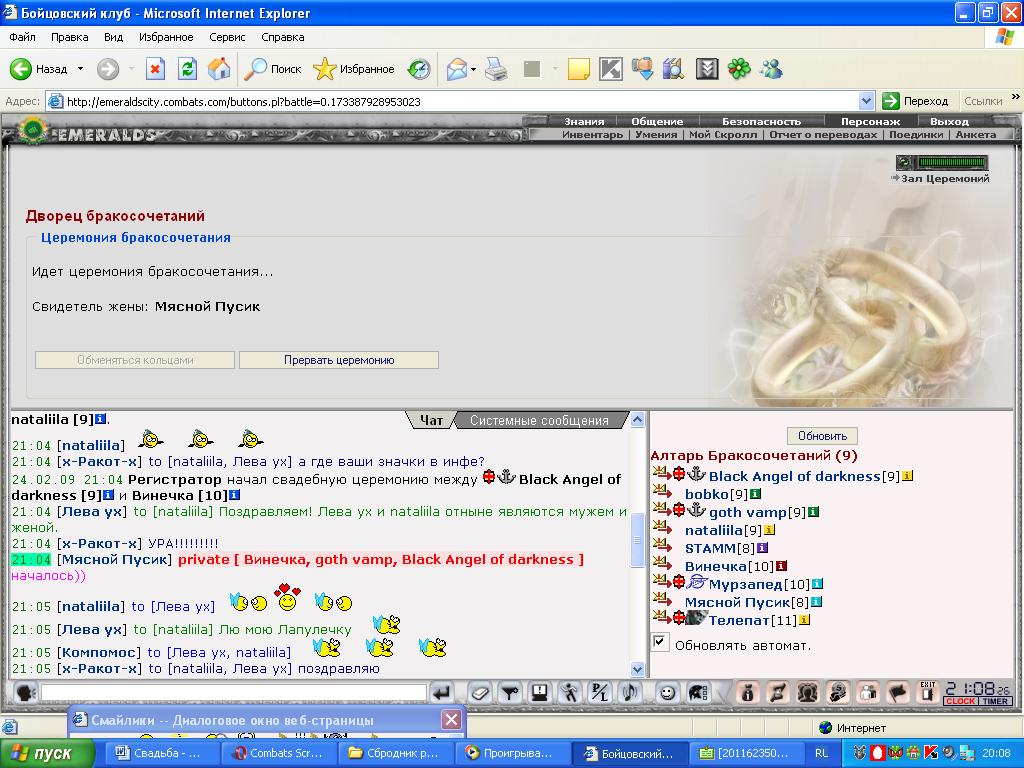
Task: Click the Прервать церемонию button
Action: [339, 360]
